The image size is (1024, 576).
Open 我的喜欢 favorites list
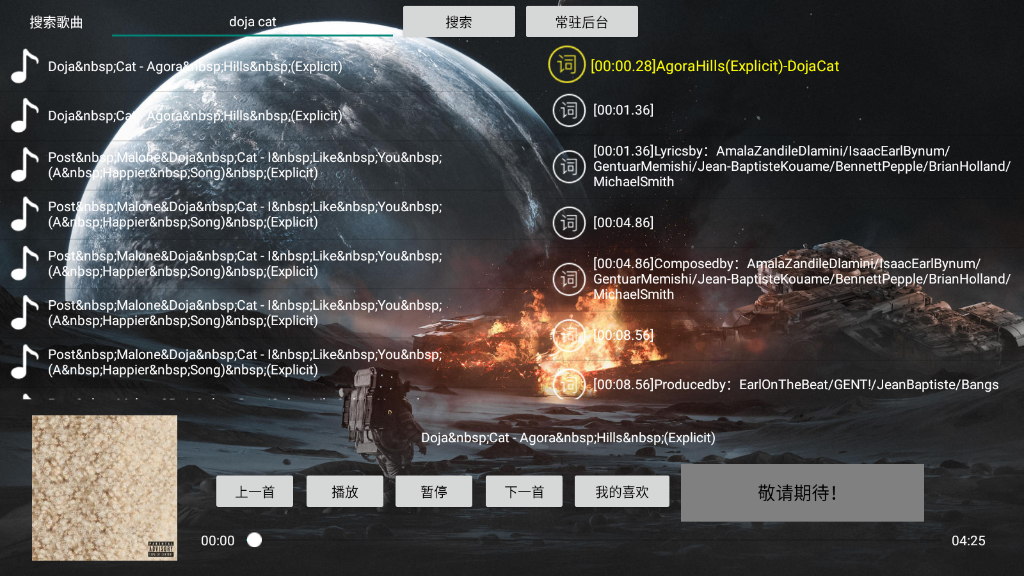(x=621, y=491)
